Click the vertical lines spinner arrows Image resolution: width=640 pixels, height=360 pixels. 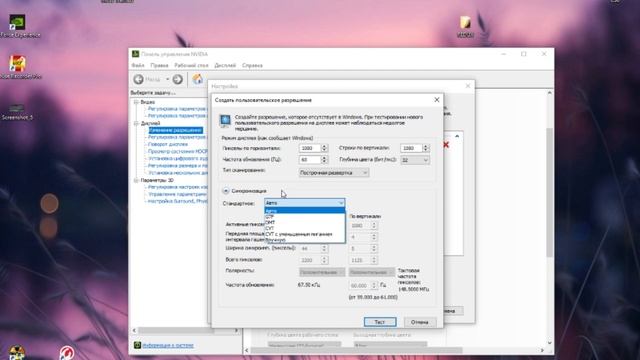(x=426, y=148)
